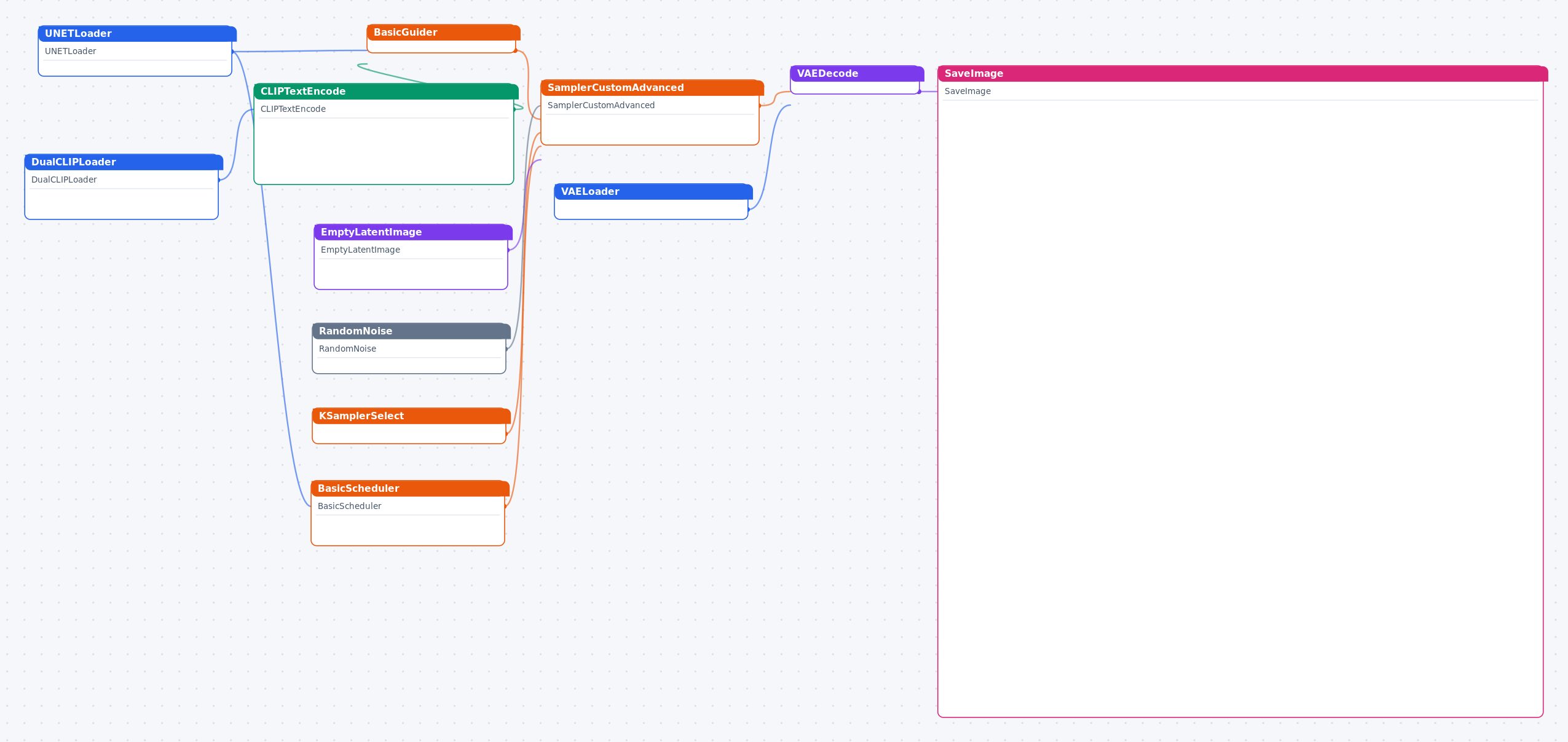Click the RandomNoise label inside node body
Screen dimensions: 1568x742
[x=347, y=349]
